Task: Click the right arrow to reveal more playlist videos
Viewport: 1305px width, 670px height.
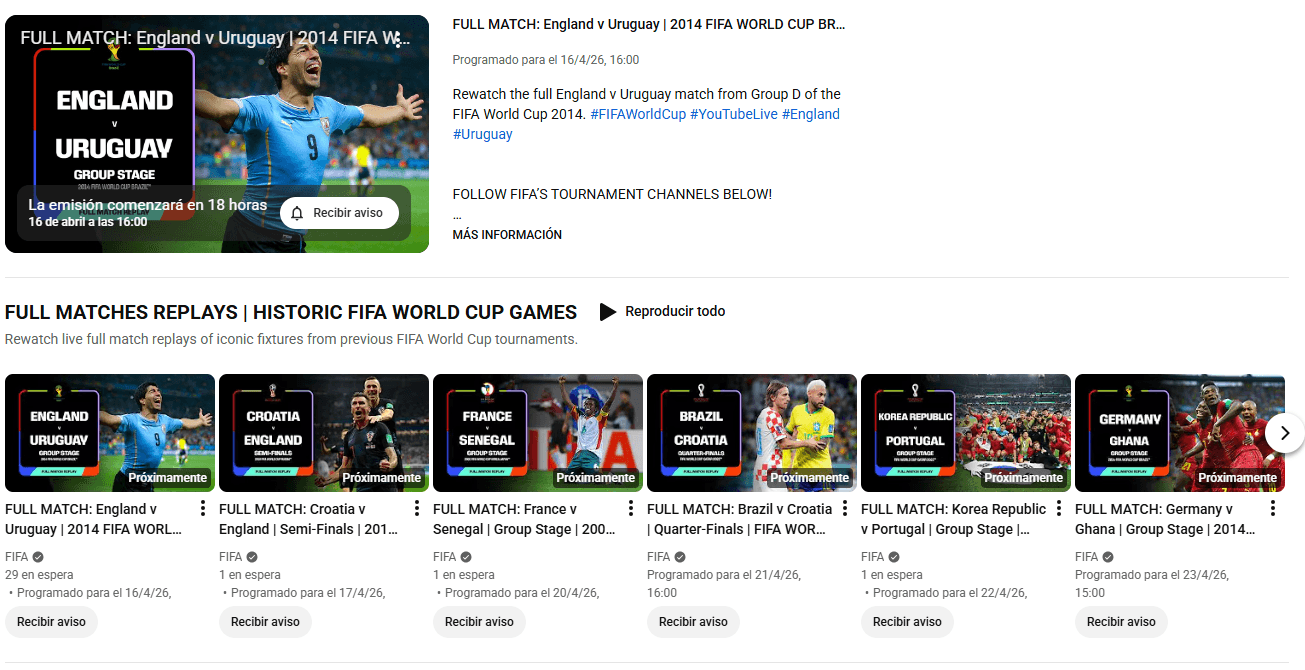Action: click(x=1284, y=432)
